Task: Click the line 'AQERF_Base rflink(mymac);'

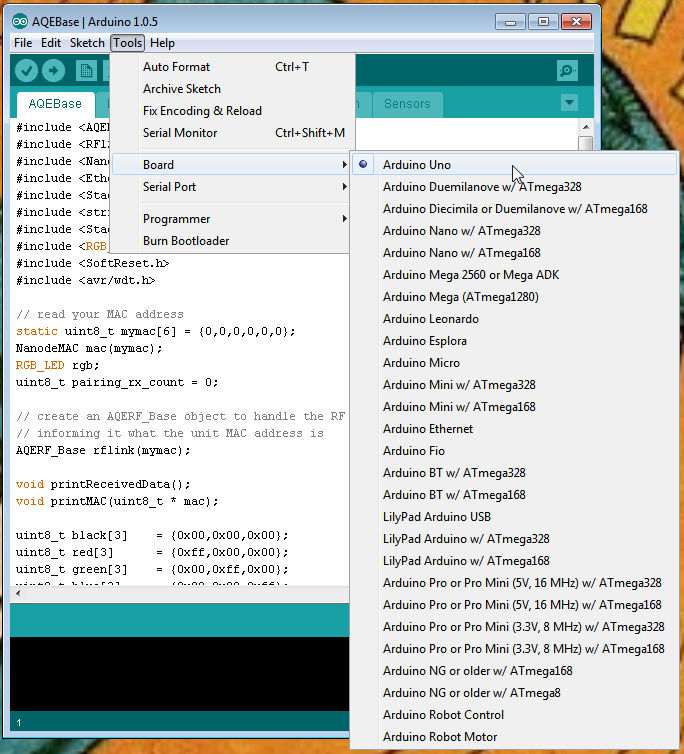Action: point(103,451)
